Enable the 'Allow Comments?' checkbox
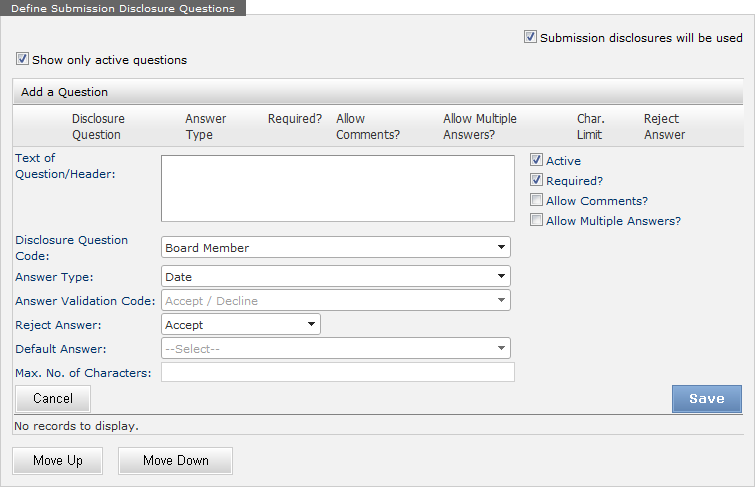The height and width of the screenshot is (487, 755). [537, 201]
